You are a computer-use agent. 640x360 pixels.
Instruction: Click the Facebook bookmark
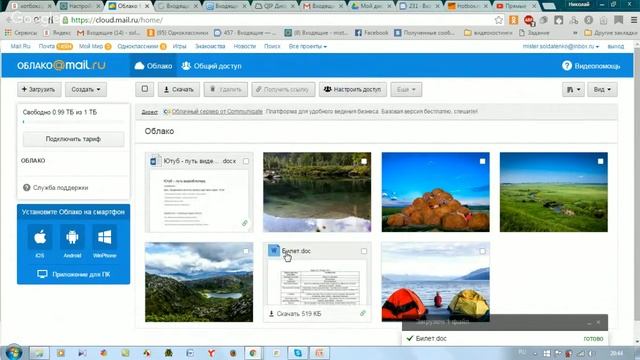[x=371, y=33]
